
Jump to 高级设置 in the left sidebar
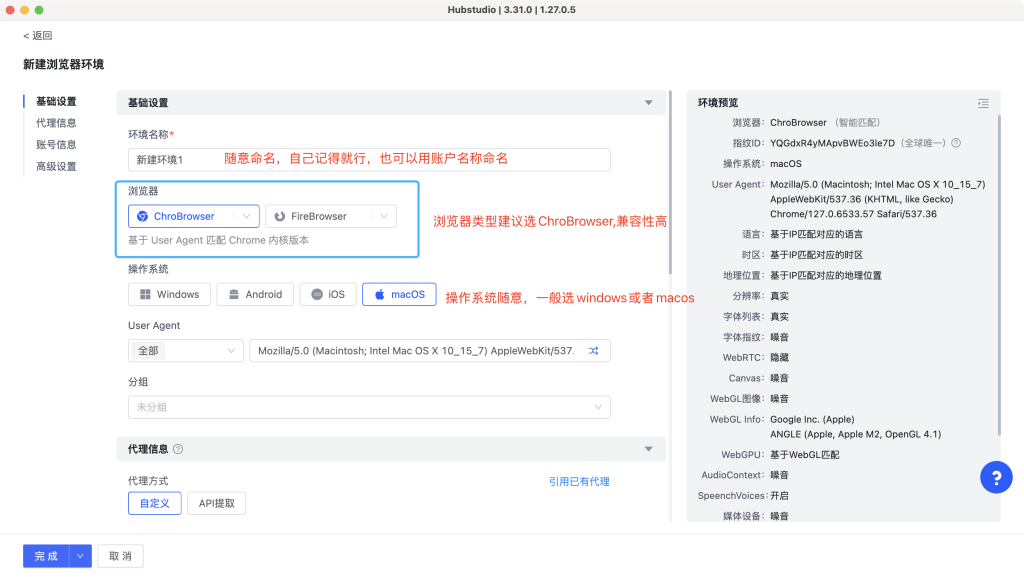coord(56,167)
